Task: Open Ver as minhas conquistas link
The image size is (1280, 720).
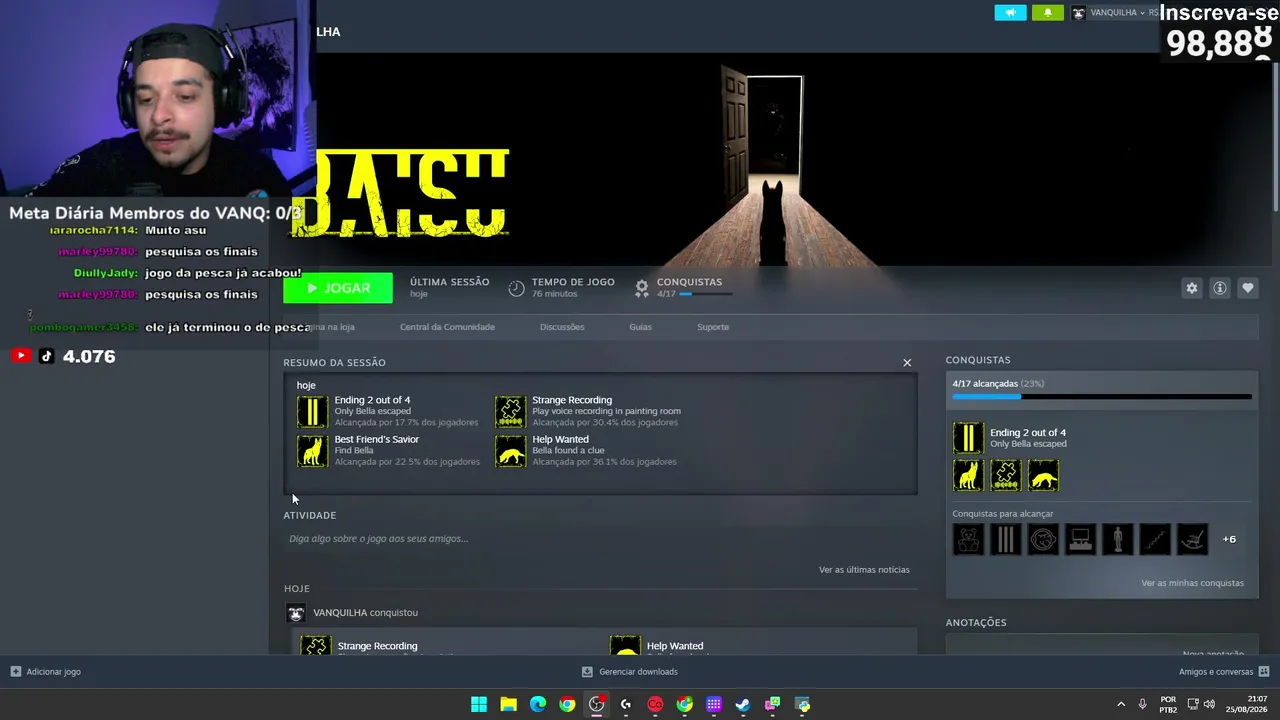Action: coord(1192,583)
